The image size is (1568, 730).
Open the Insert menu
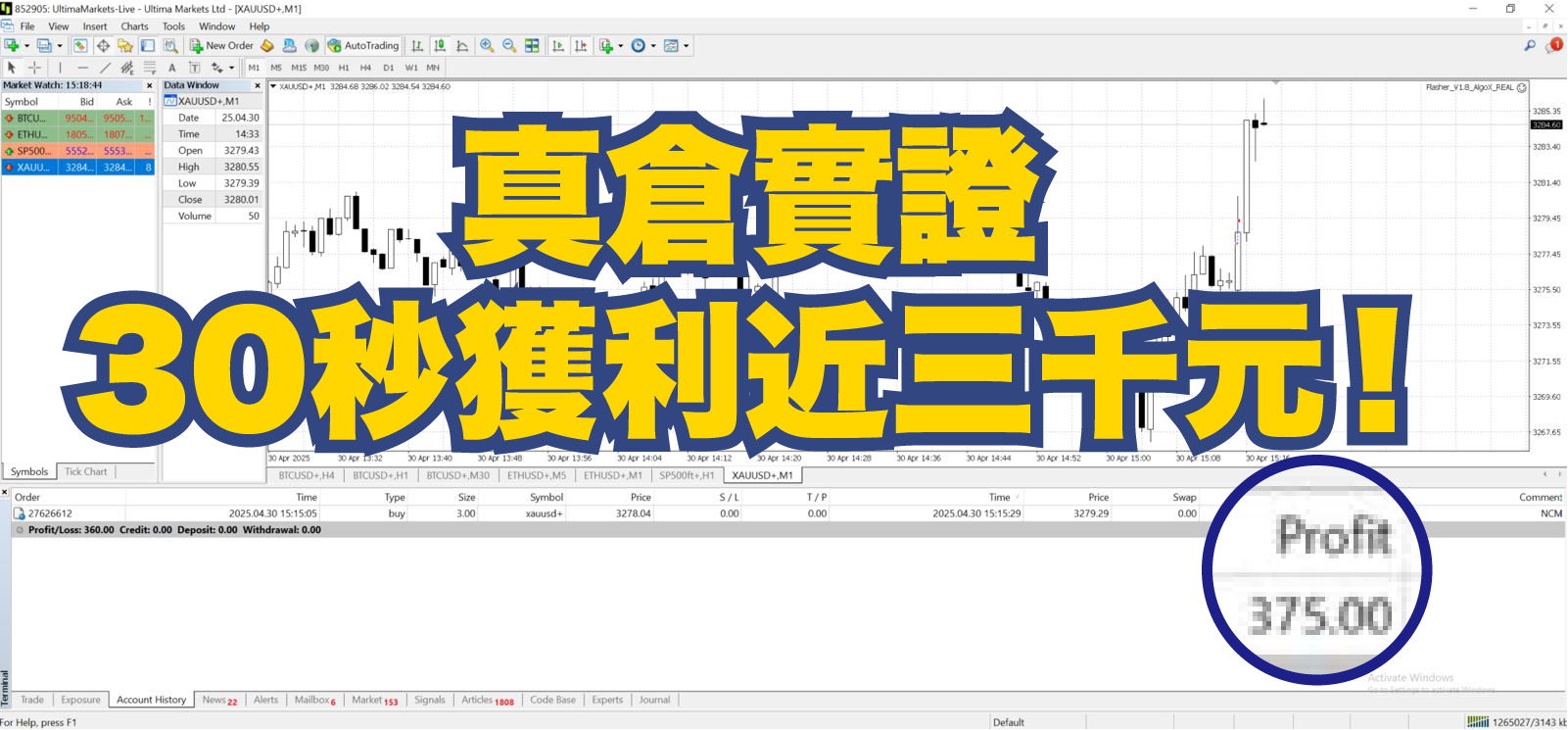click(x=95, y=26)
